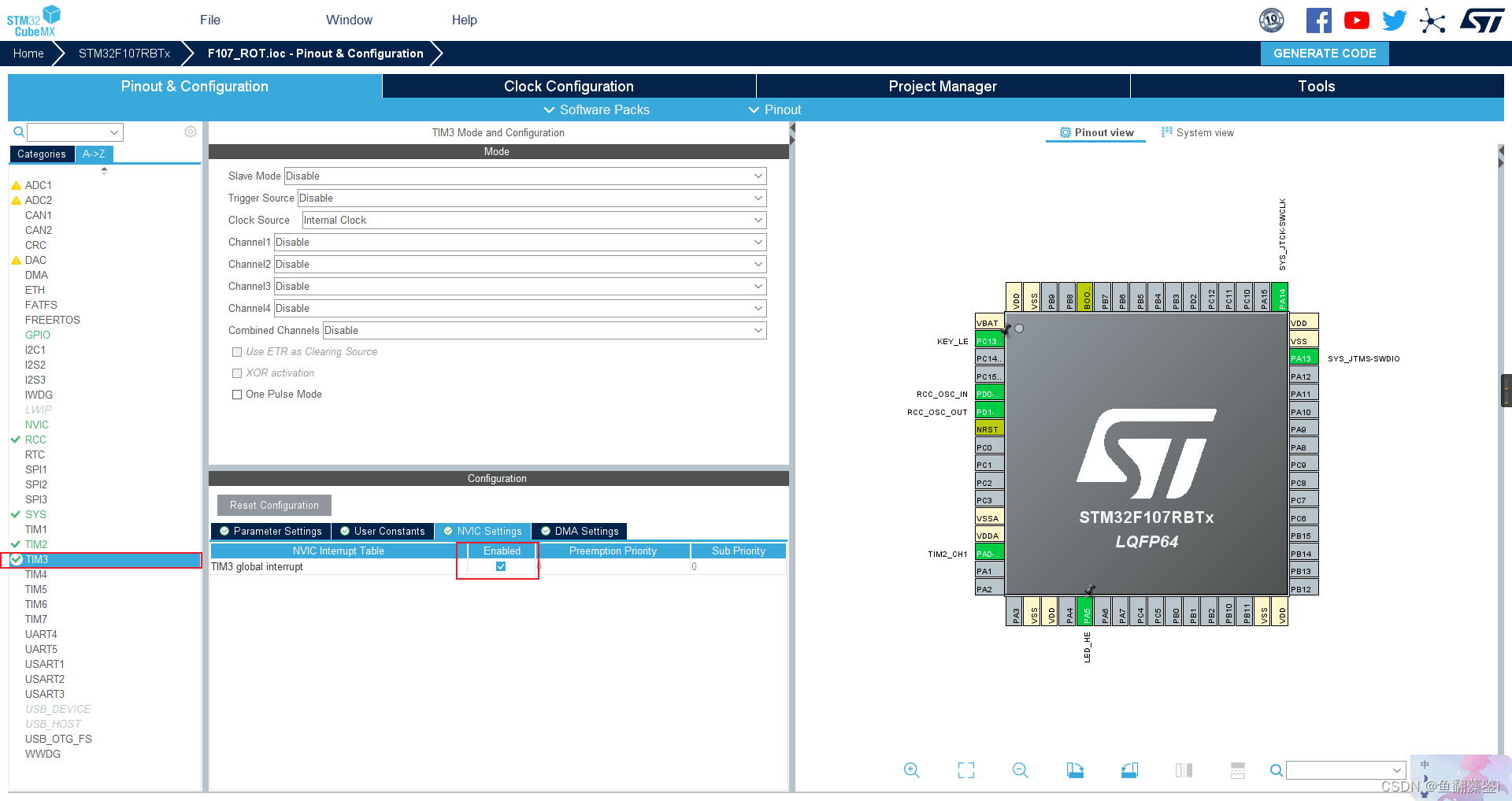
Task: Open the Clock Source dropdown
Action: pyautogui.click(x=534, y=220)
